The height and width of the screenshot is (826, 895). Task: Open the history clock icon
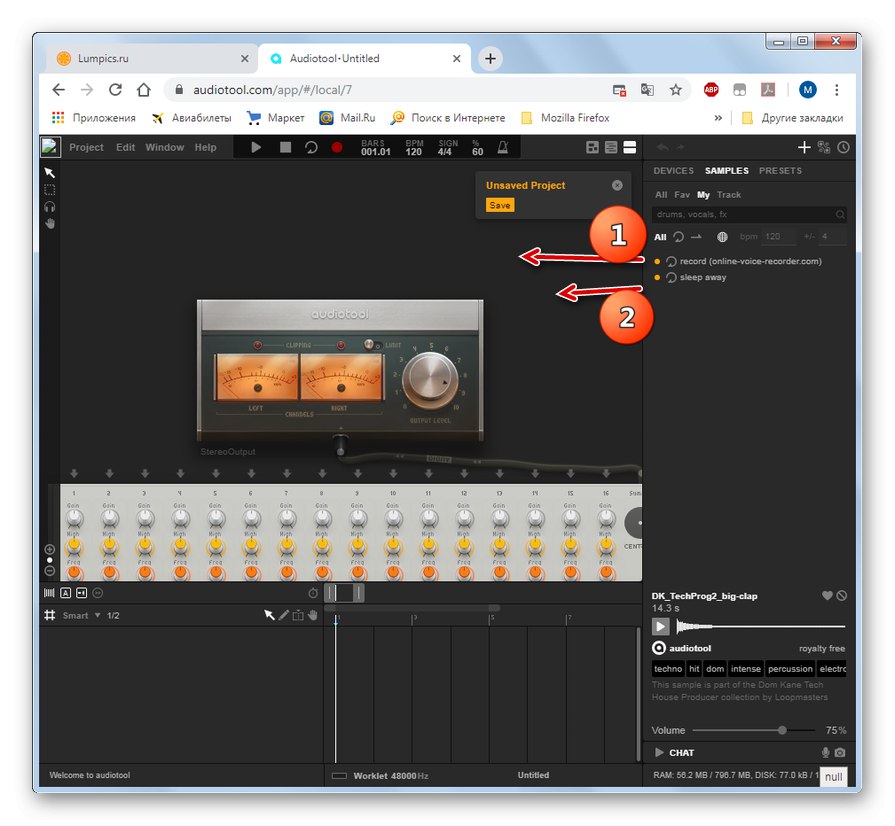[x=843, y=147]
